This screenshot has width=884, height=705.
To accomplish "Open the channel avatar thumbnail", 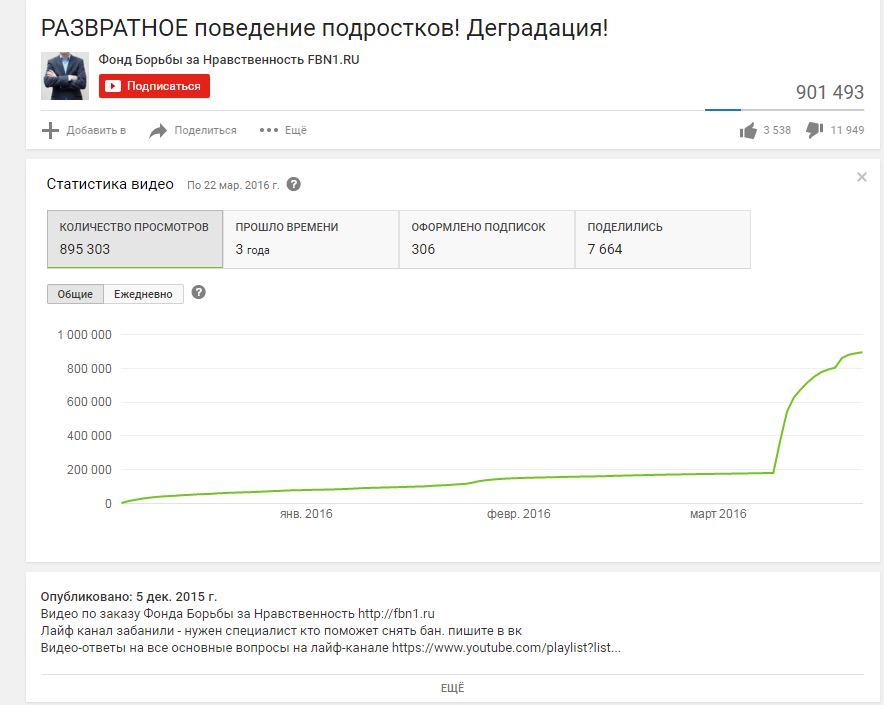I will pos(65,76).
